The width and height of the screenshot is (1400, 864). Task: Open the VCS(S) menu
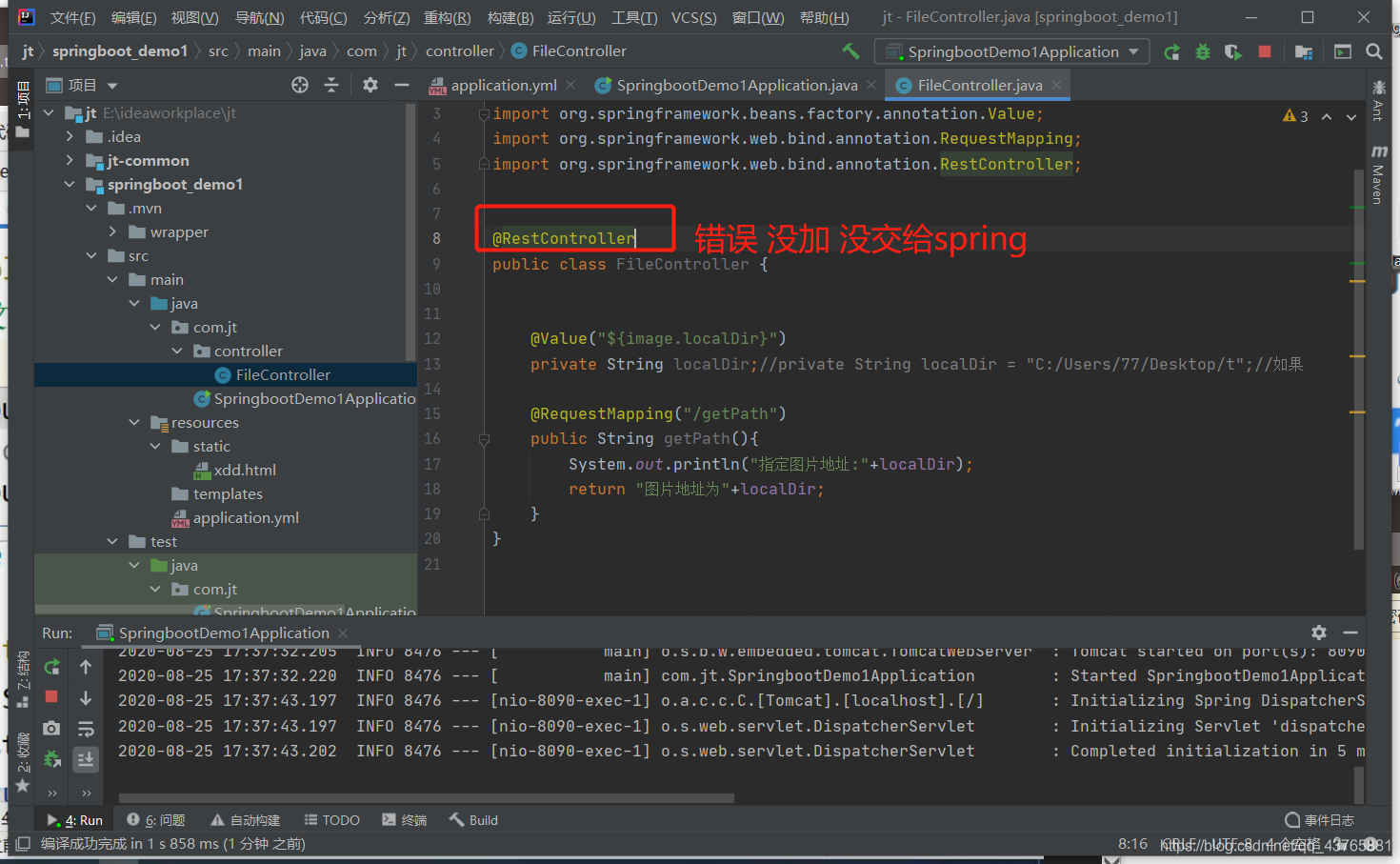(x=693, y=18)
